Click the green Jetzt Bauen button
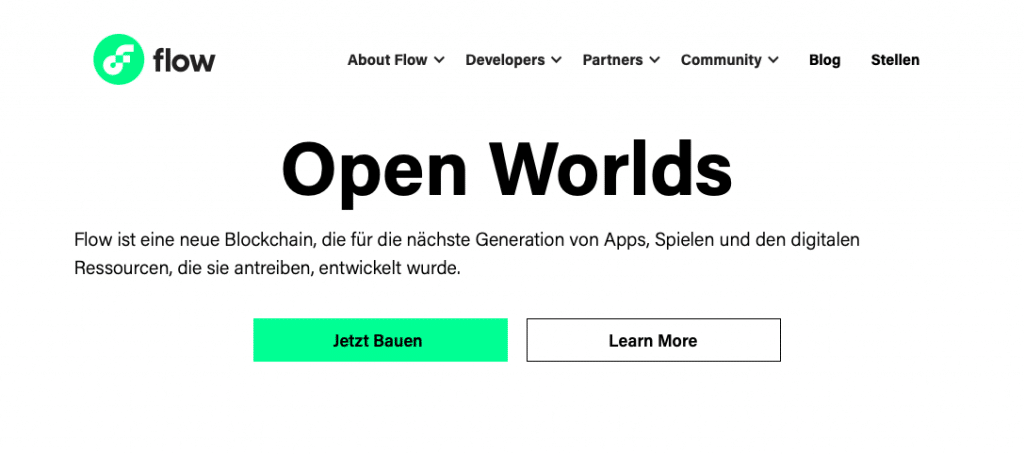Screen dimensions: 1024x454 click(380, 340)
